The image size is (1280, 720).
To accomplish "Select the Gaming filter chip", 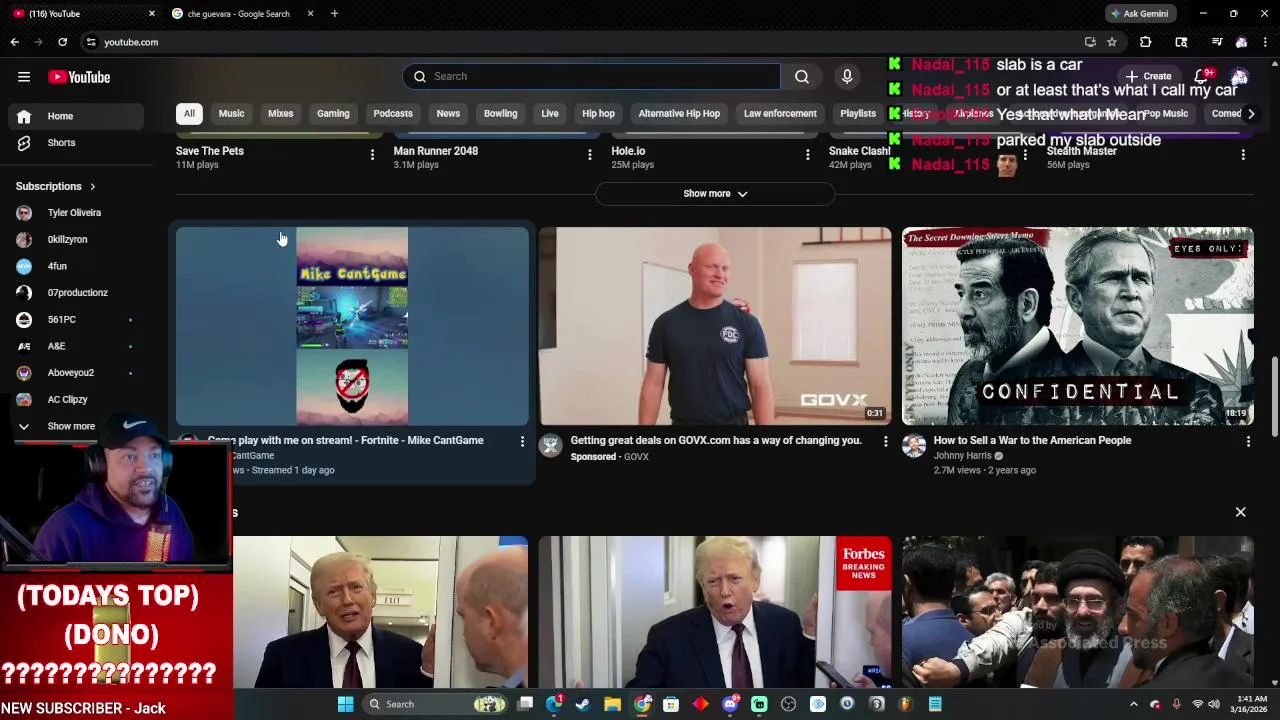I will pos(333,113).
